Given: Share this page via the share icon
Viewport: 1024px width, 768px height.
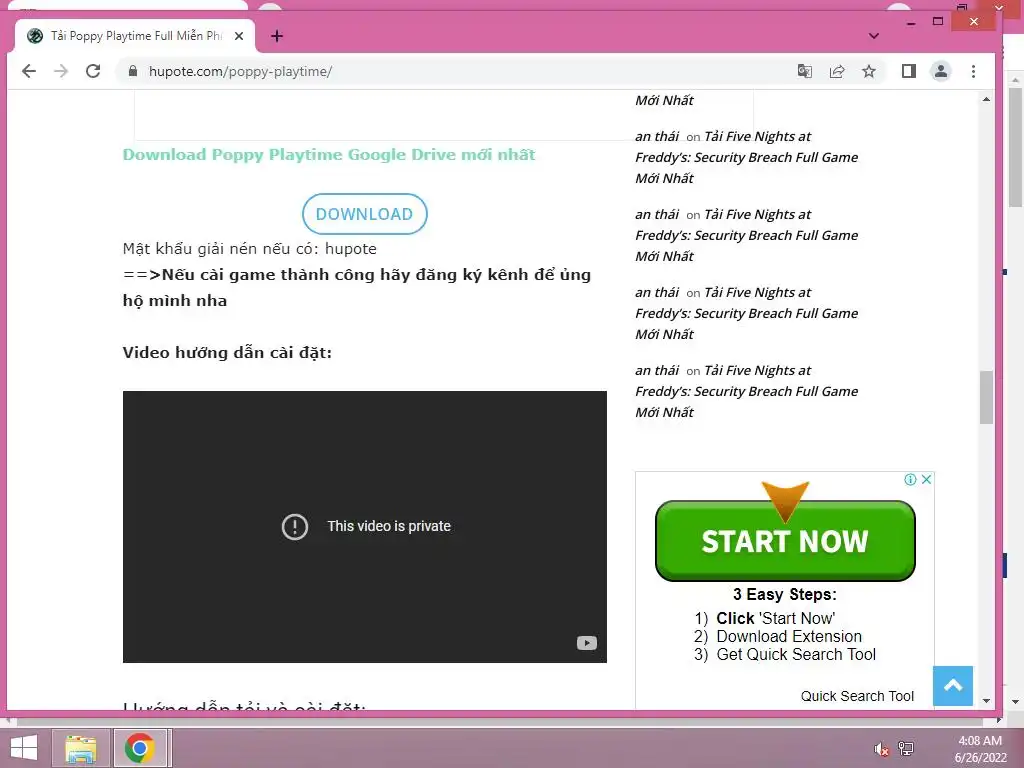Looking at the screenshot, I should 837,71.
